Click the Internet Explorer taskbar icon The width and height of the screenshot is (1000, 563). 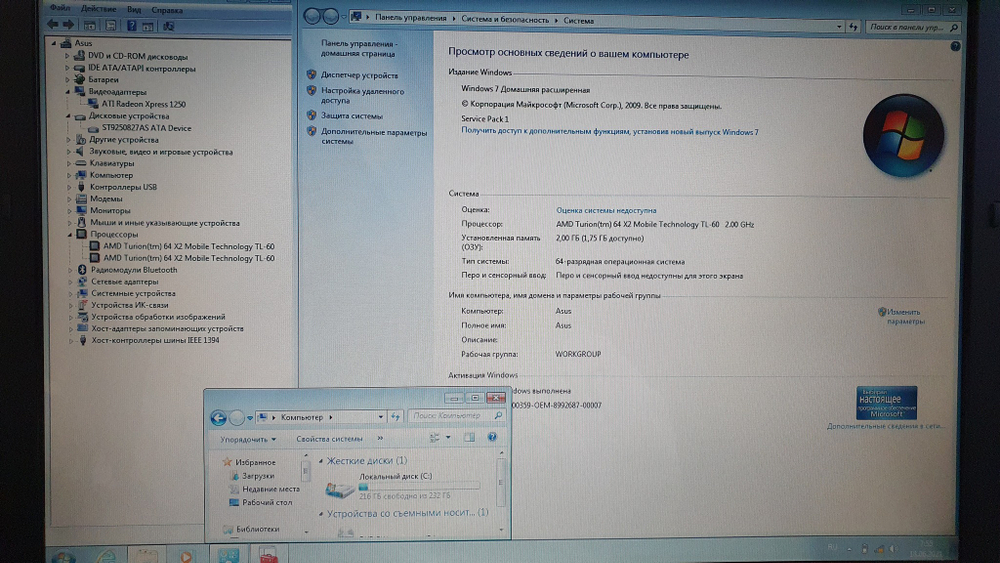(105, 557)
